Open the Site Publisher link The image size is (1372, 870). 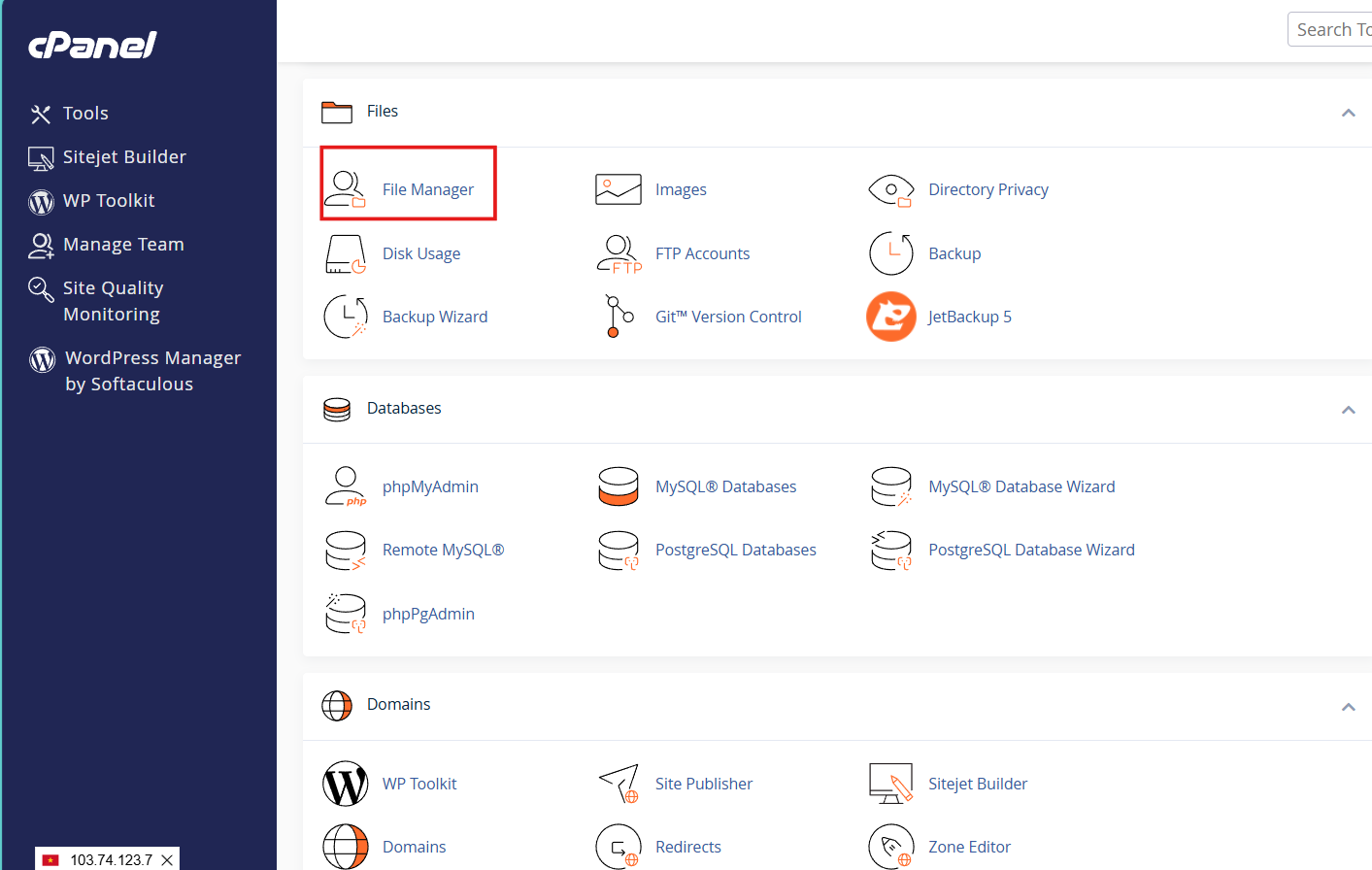(704, 784)
